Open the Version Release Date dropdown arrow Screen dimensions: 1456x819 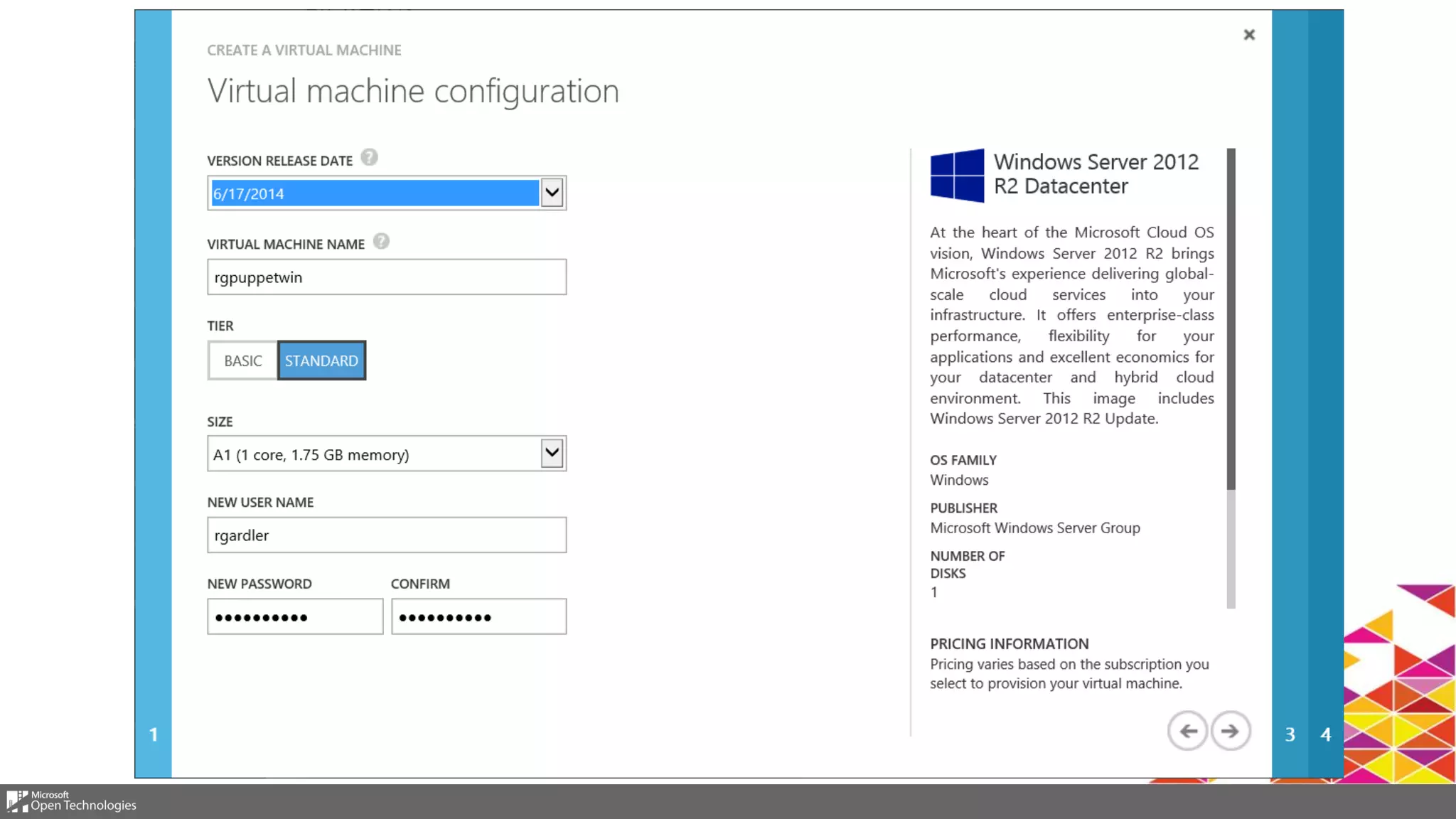pos(552,193)
